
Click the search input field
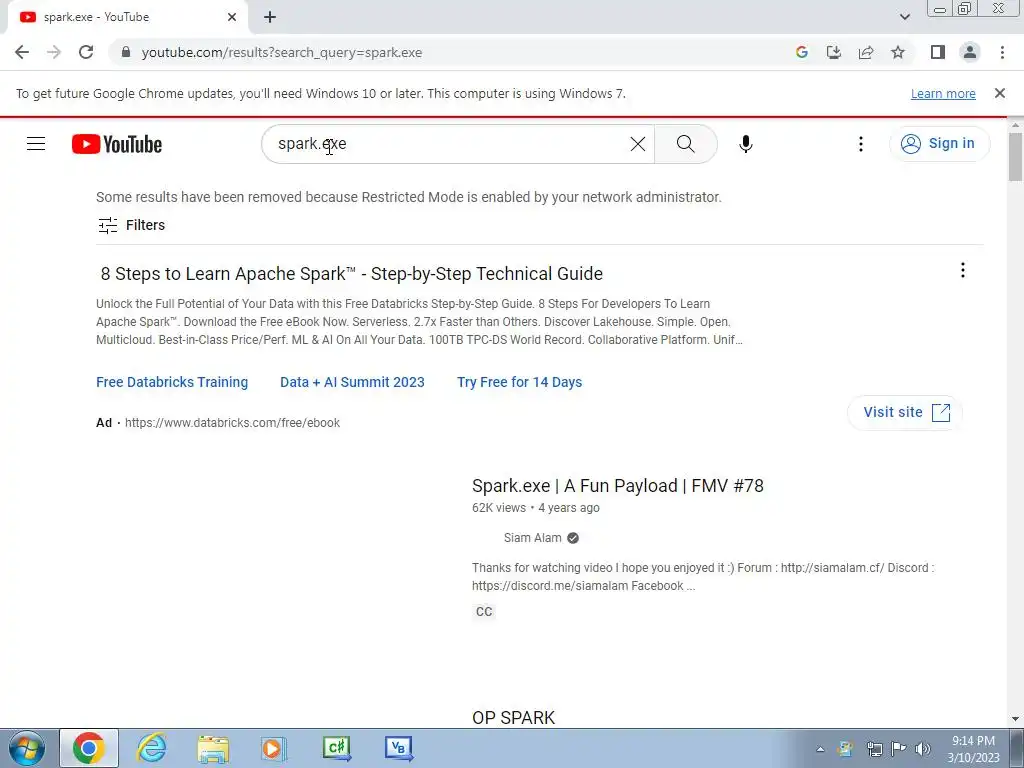point(444,144)
